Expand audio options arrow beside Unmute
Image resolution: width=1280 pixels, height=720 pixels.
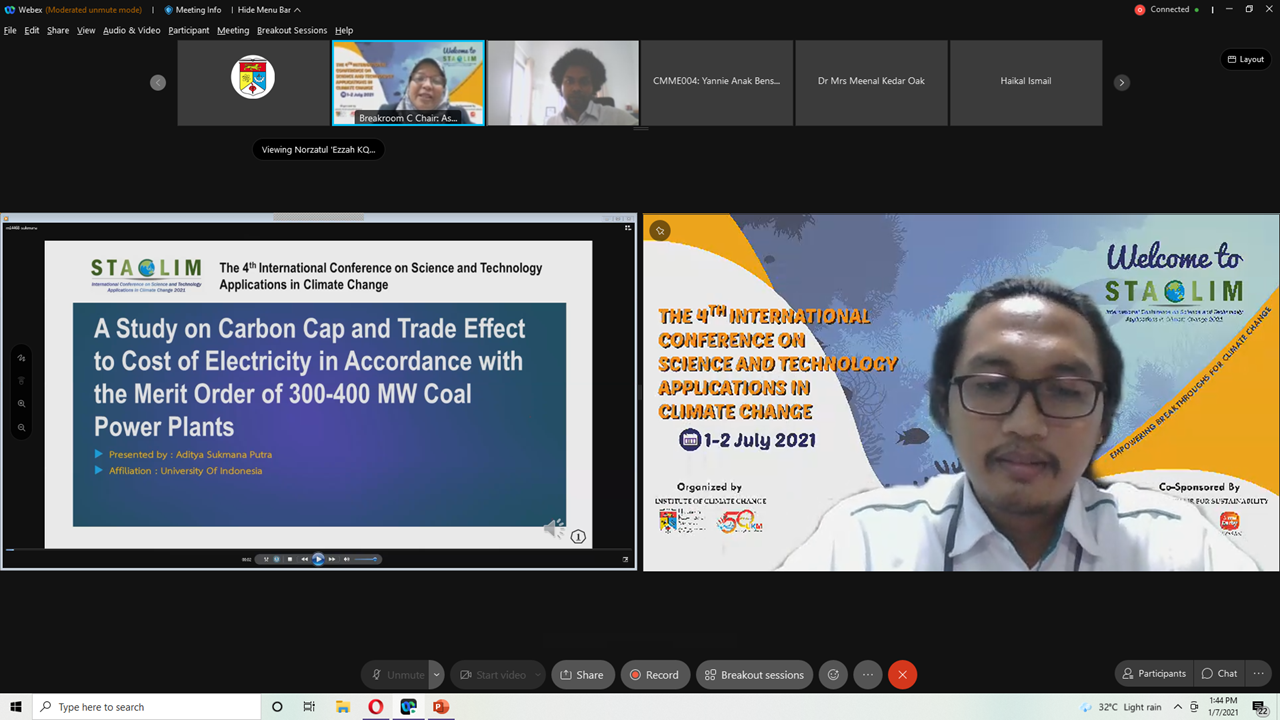[437, 675]
